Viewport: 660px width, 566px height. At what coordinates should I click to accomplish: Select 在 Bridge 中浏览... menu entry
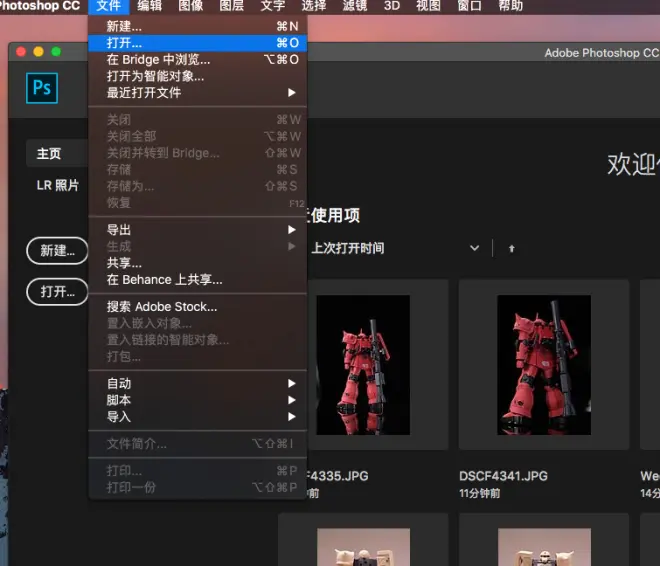[197, 59]
